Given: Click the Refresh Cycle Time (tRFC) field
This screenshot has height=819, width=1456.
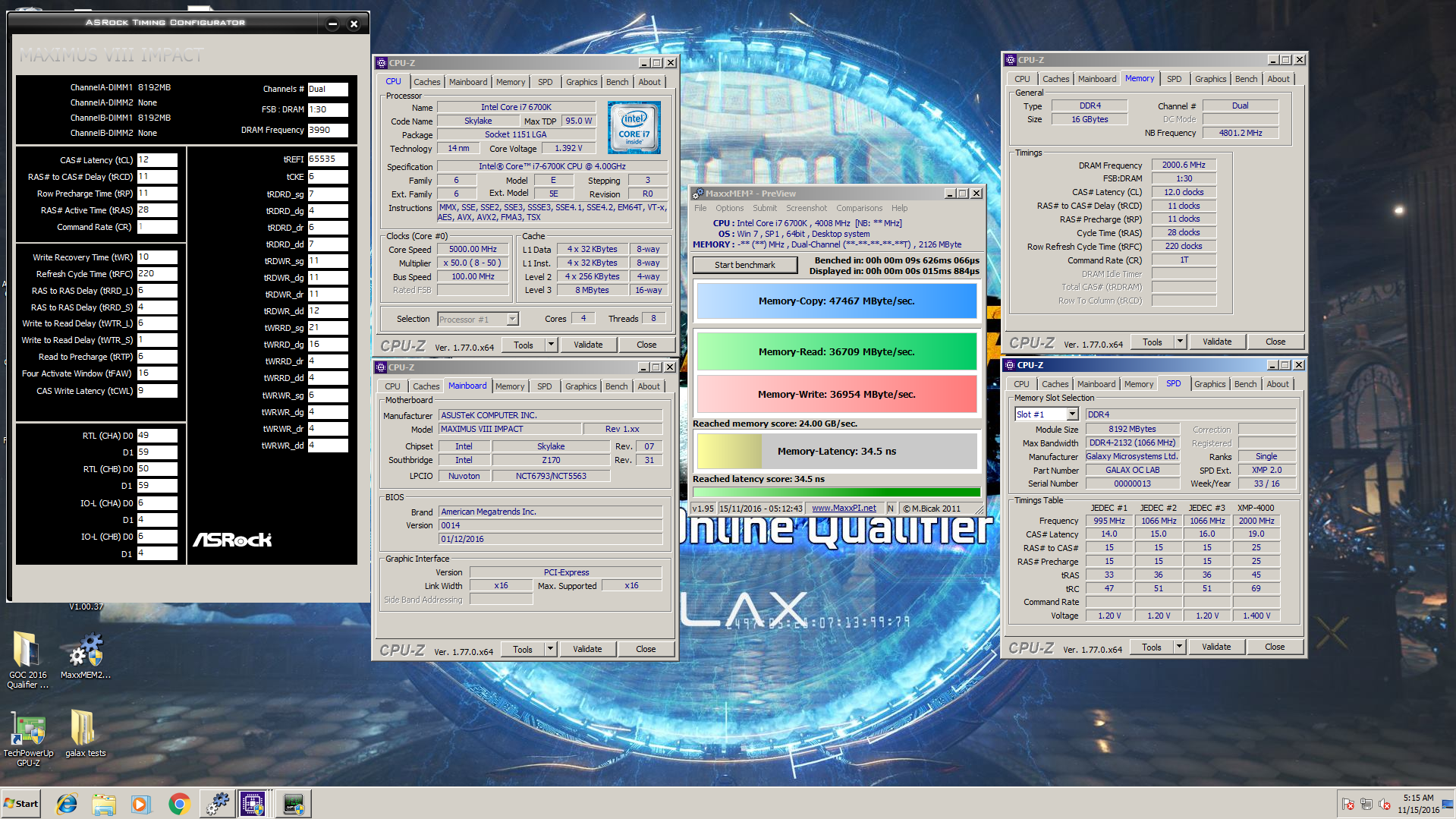Looking at the screenshot, I should (x=157, y=274).
